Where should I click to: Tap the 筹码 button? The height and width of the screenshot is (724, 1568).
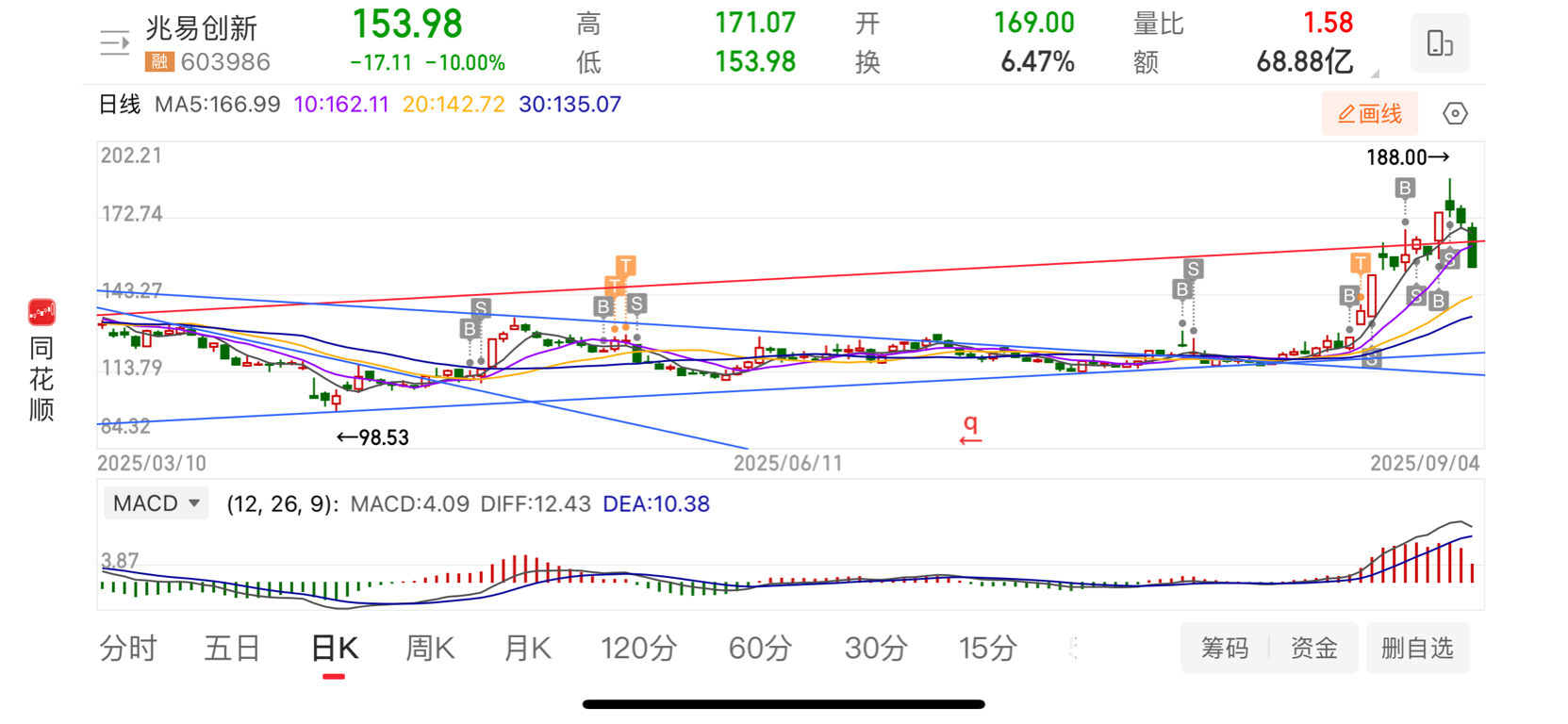click(1225, 649)
